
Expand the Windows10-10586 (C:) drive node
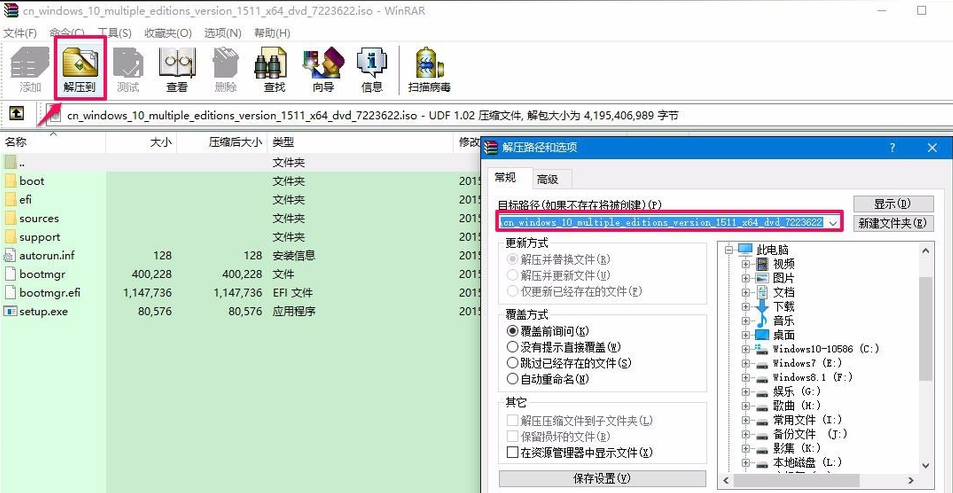point(746,349)
